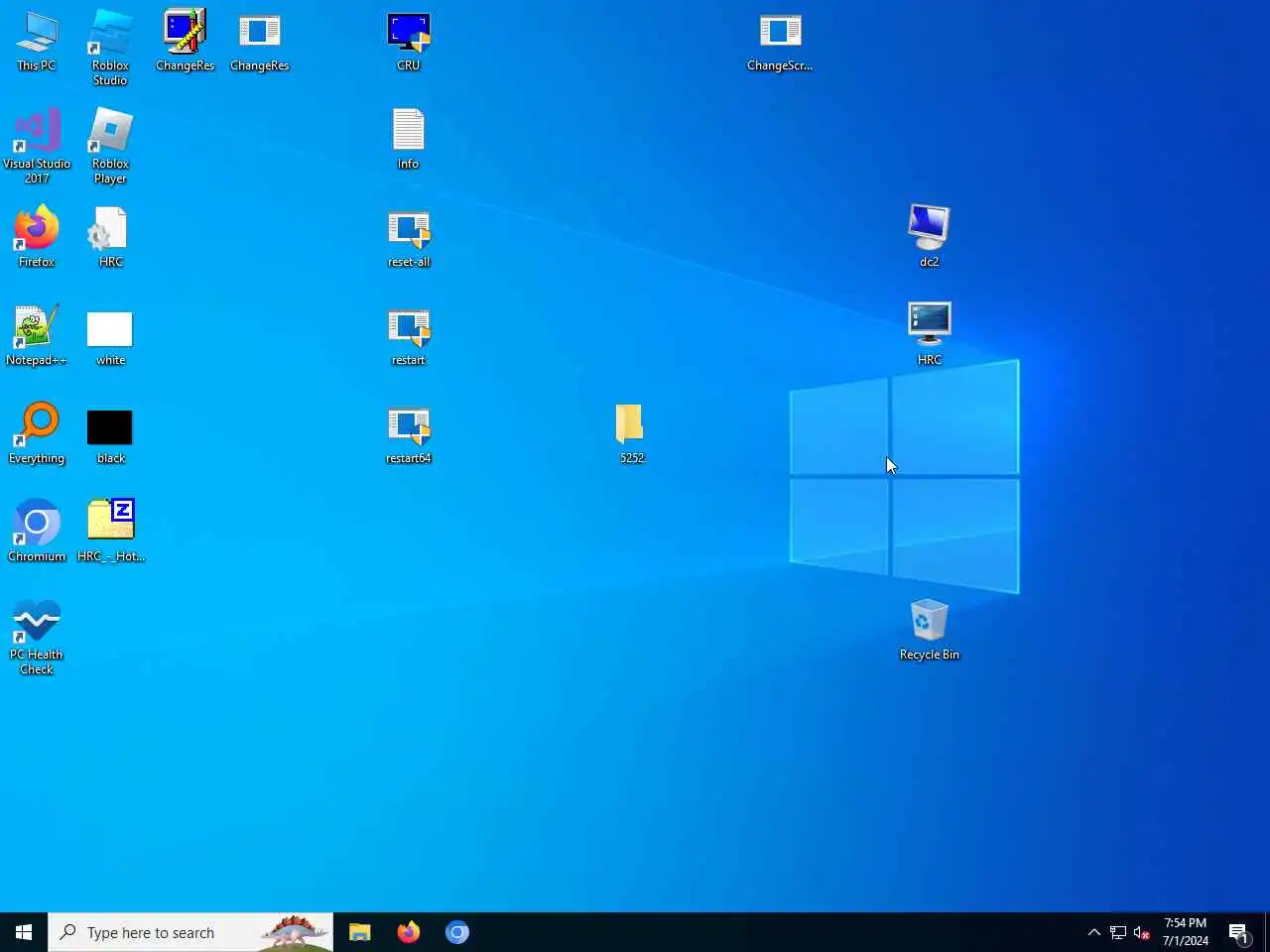Select the dc2 desktop icon
The width and height of the screenshot is (1270, 952).
[x=930, y=238]
